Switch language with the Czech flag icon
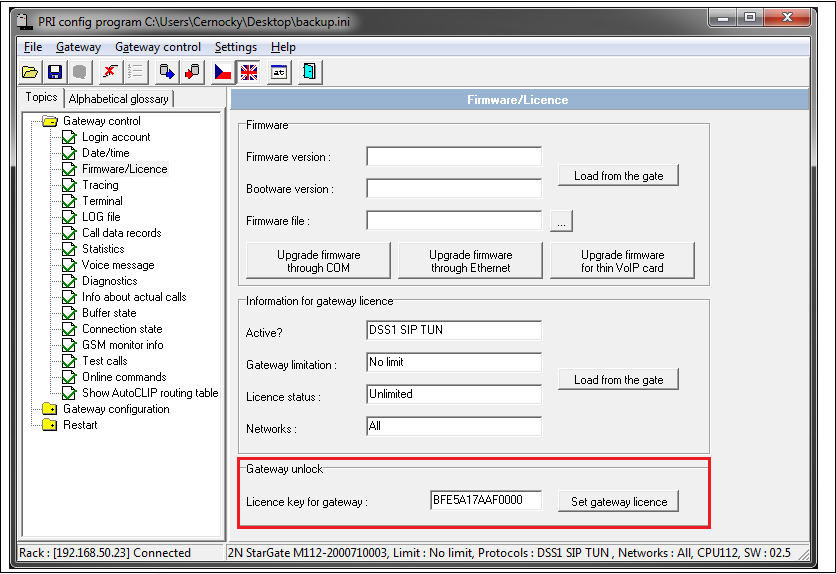 coord(223,72)
